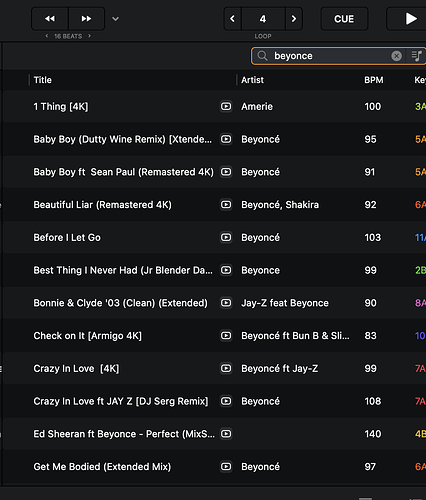The height and width of the screenshot is (500, 426).
Task: Click BPM value 90
Action: click(370, 303)
